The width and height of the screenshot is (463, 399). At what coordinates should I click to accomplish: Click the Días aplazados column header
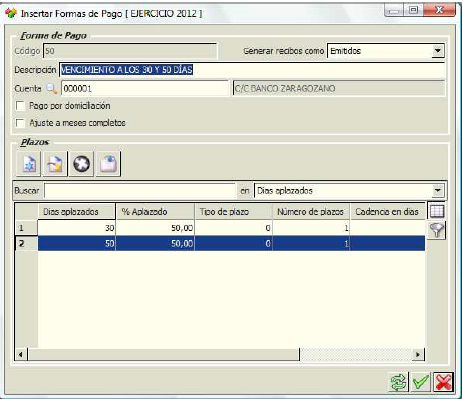tap(77, 212)
